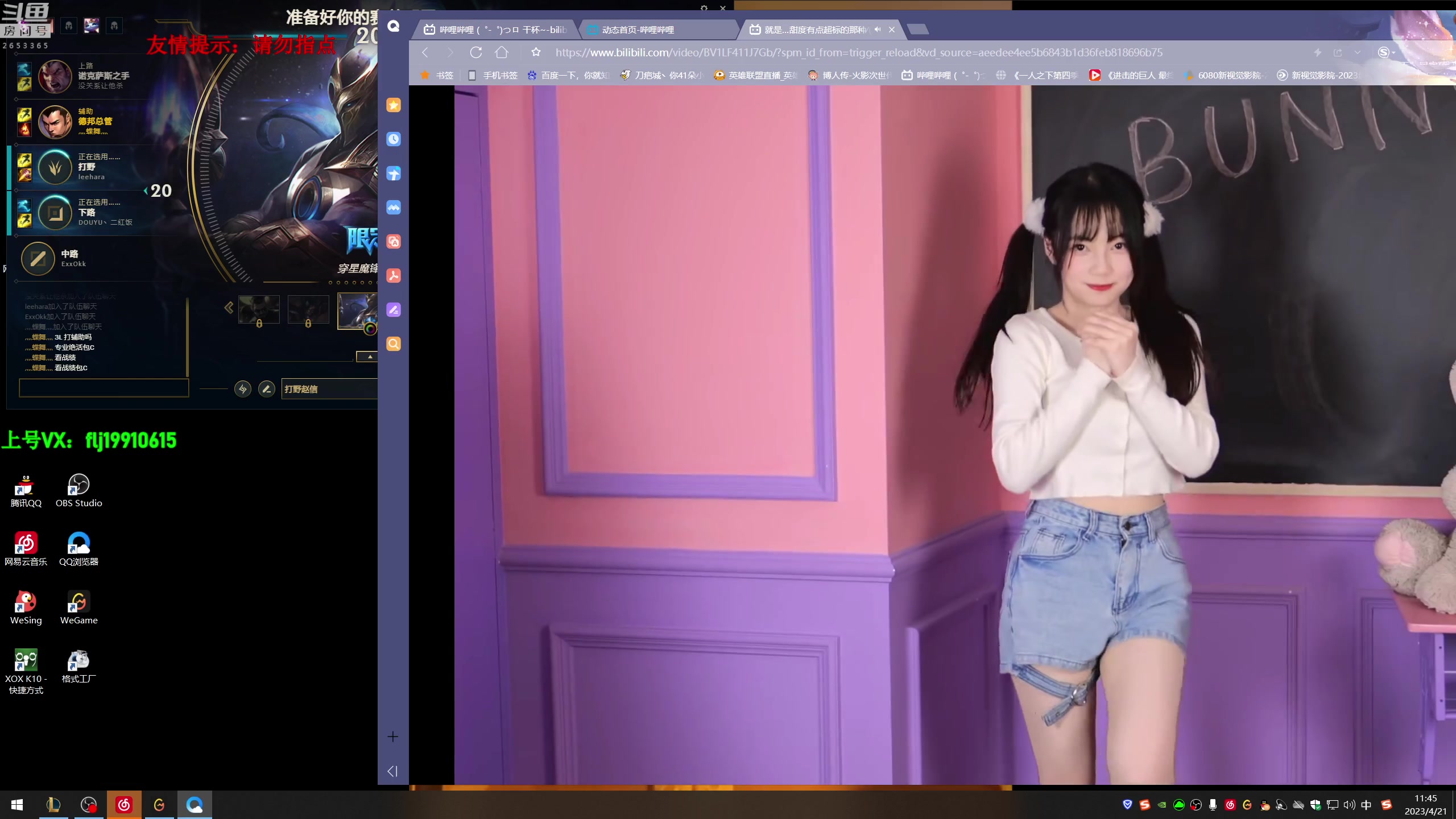Edit the rune page with pencil icon
Screen dimensions: 1456x819
[x=267, y=389]
